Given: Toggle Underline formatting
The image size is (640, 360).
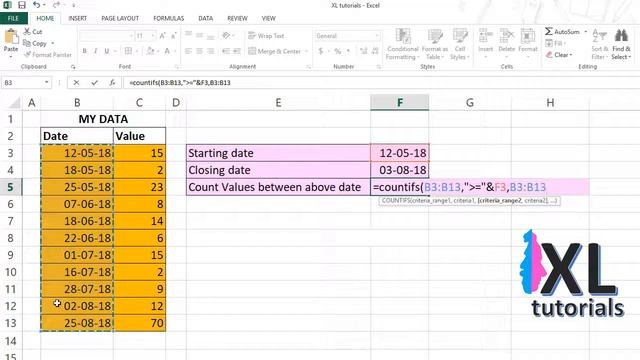Looking at the screenshot, I should coord(107,51).
